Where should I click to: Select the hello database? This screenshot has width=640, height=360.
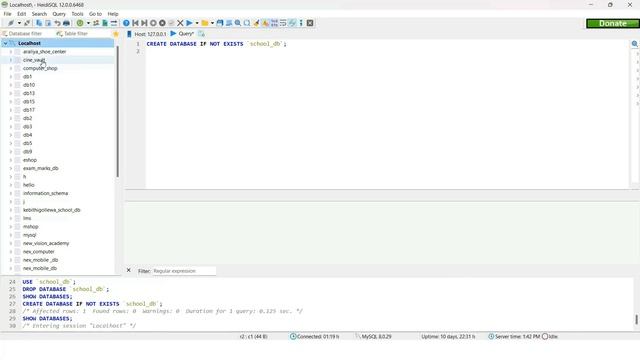(x=29, y=185)
